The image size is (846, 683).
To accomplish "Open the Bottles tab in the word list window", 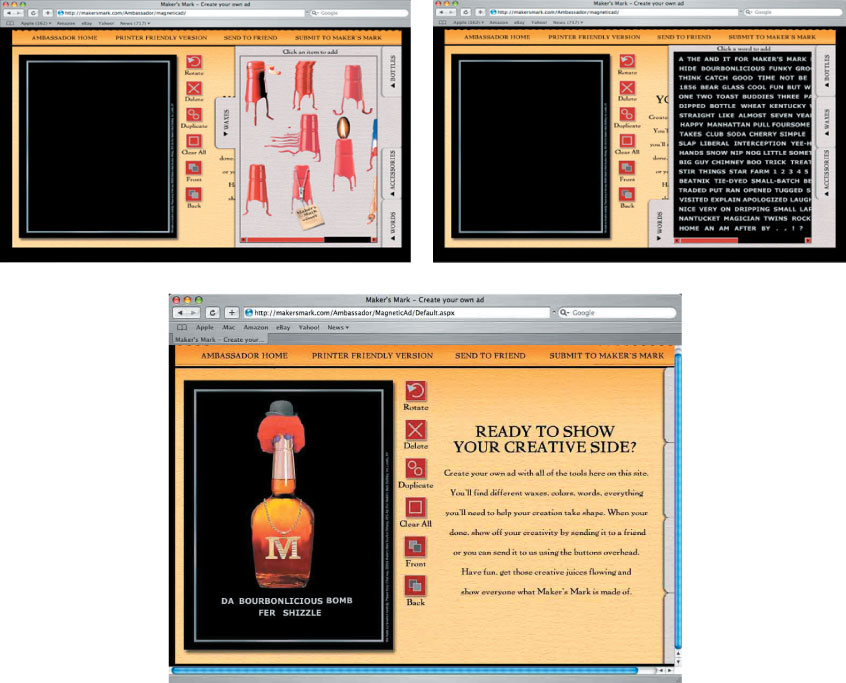I will tap(825, 71).
